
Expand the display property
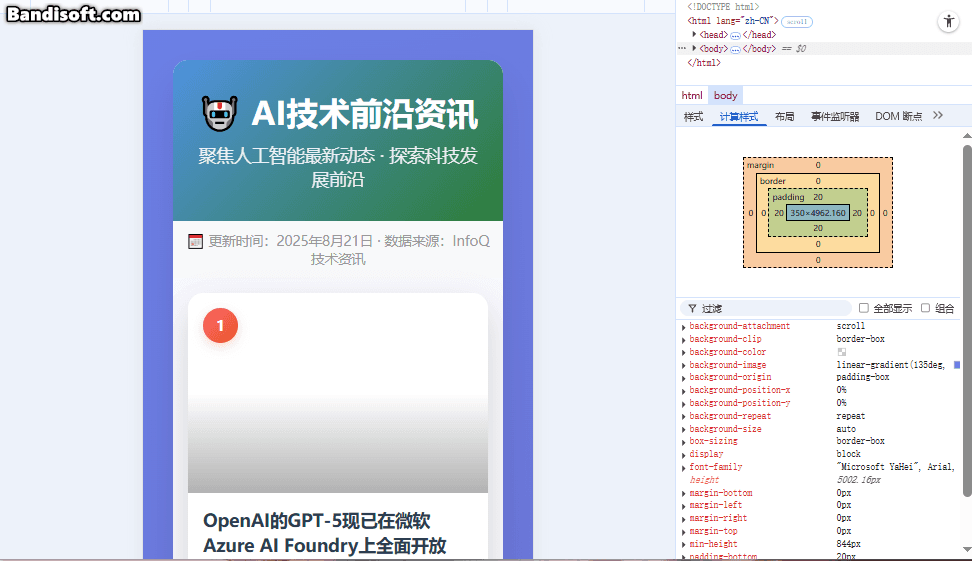[x=684, y=455]
